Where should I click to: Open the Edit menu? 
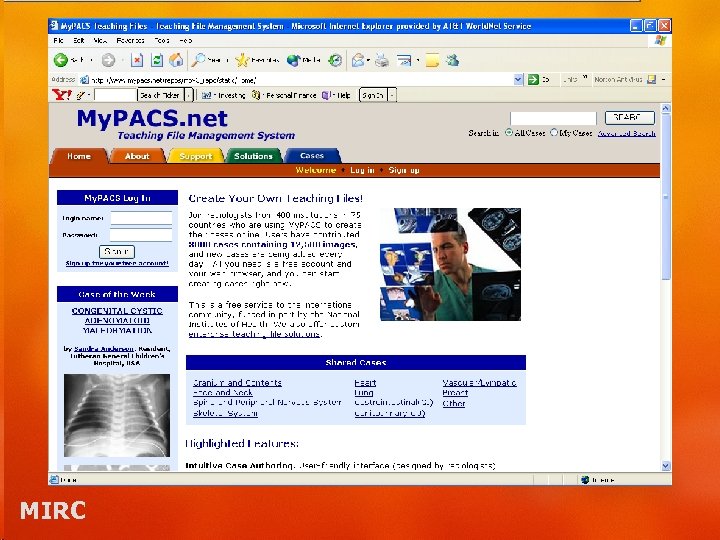coord(79,40)
